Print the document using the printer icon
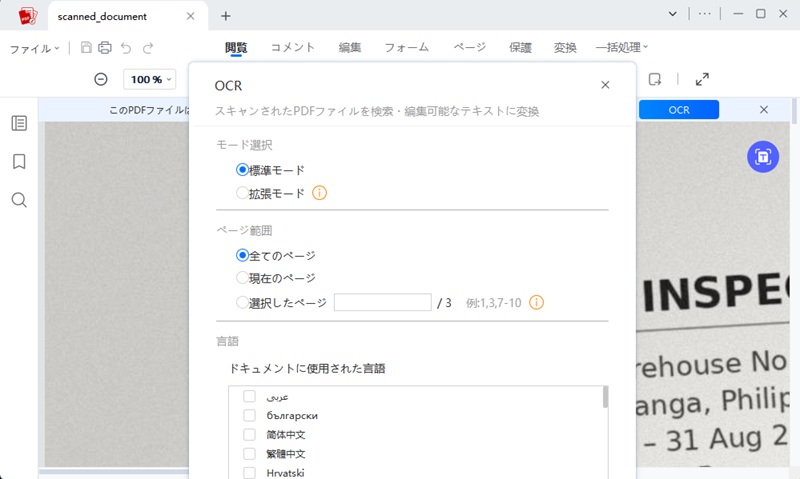The width and height of the screenshot is (800, 479). (x=105, y=48)
